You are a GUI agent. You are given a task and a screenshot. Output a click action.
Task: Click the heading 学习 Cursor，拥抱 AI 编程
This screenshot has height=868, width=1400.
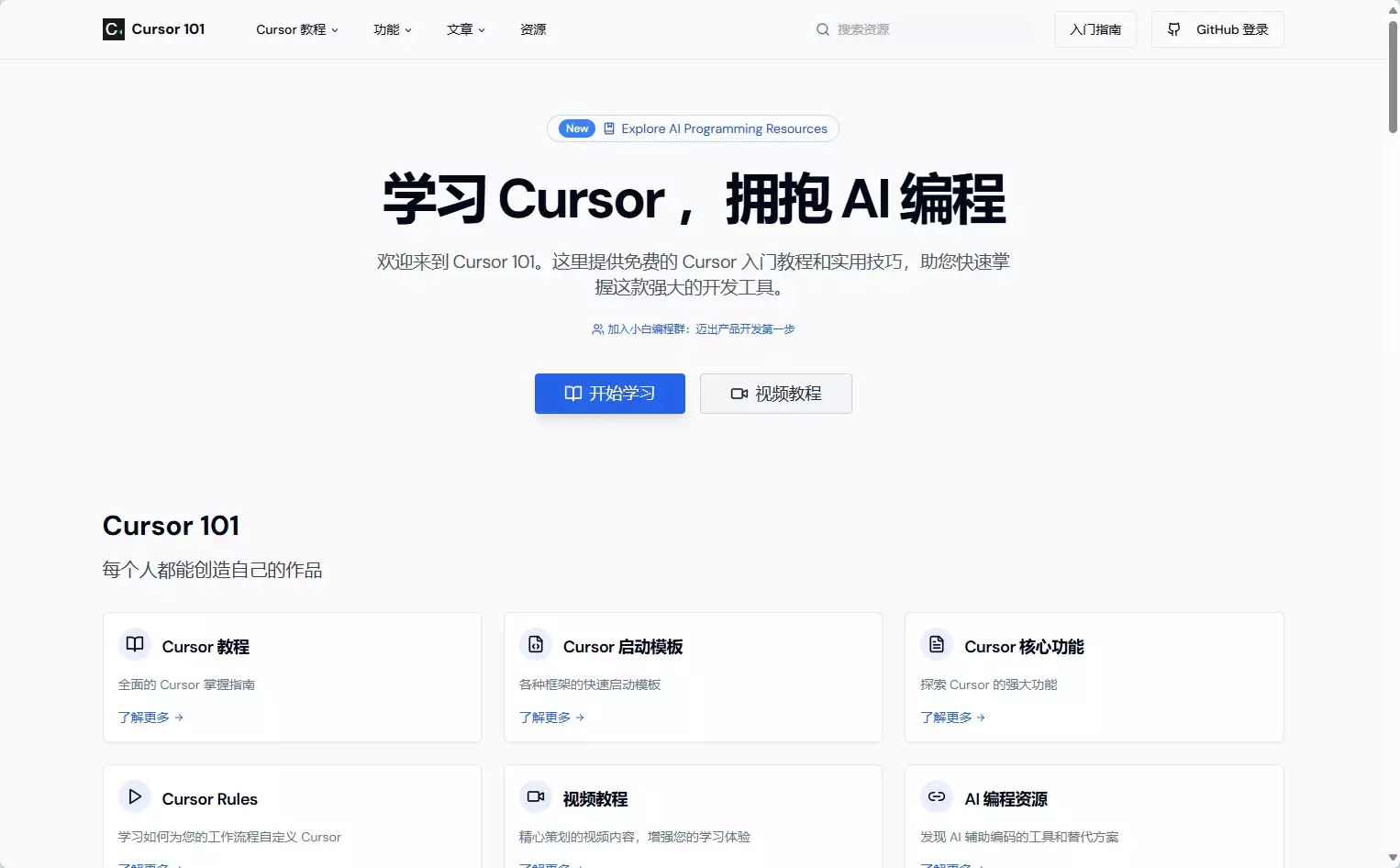(x=694, y=199)
